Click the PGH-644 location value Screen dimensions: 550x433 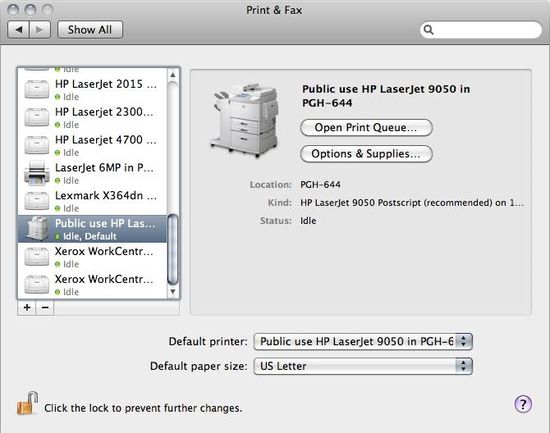coord(320,185)
